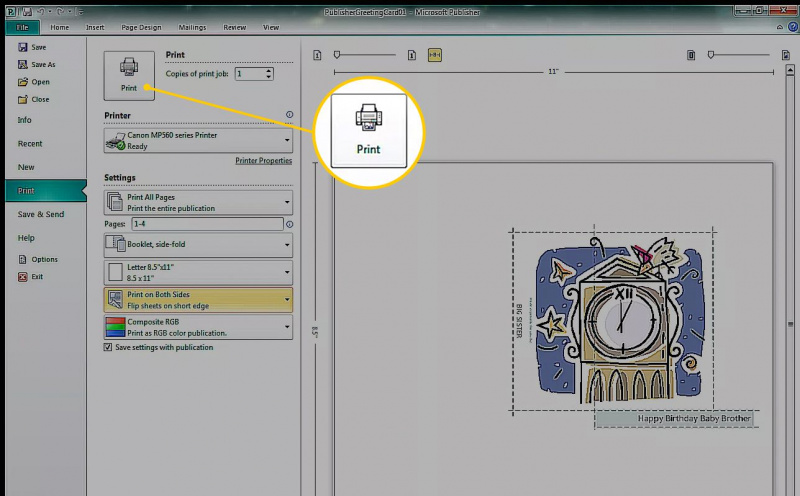This screenshot has width=800, height=496.
Task: Click the Close publication icon
Action: point(22,100)
